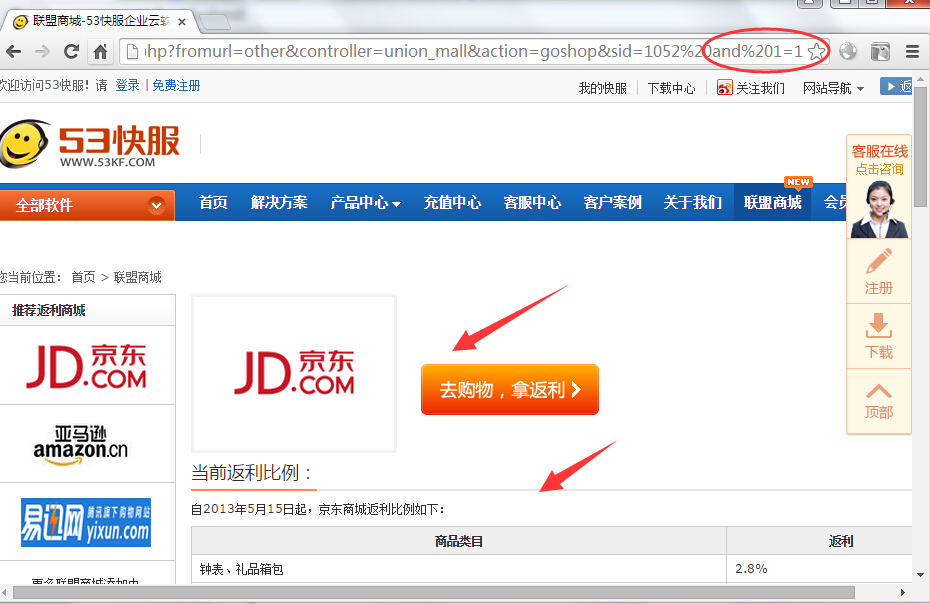Select 客户案例 in the navigation bar
Viewport: 930px width, 604px height.
pyautogui.click(x=612, y=202)
